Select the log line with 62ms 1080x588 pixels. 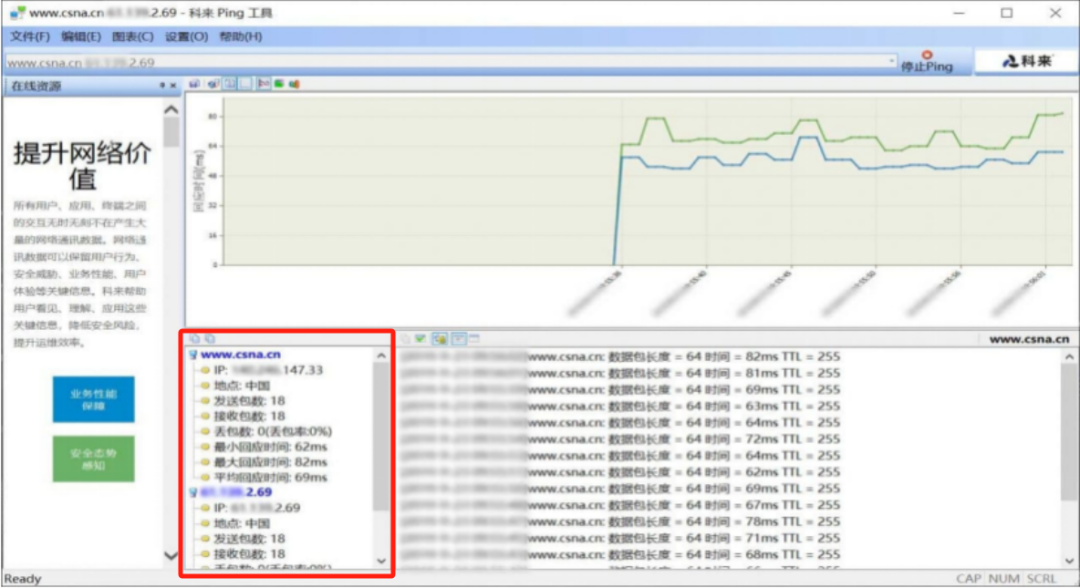point(620,472)
